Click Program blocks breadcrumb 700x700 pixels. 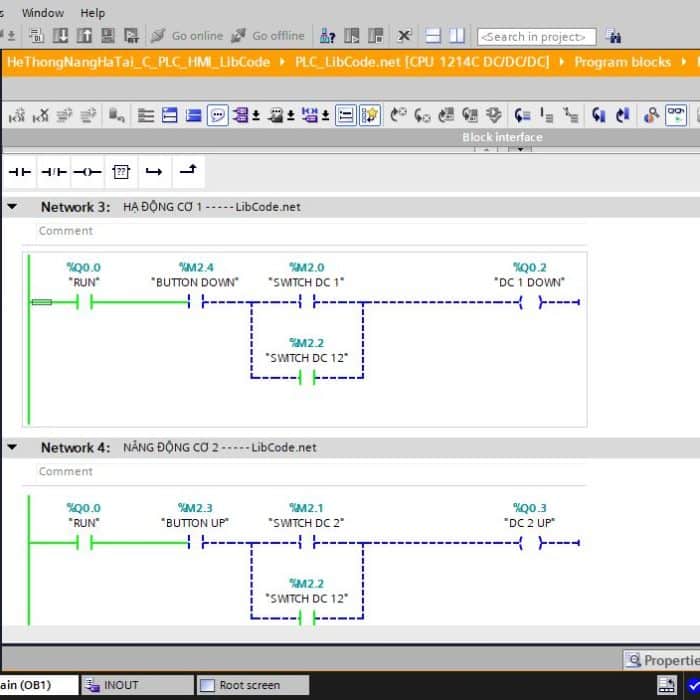pyautogui.click(x=622, y=62)
